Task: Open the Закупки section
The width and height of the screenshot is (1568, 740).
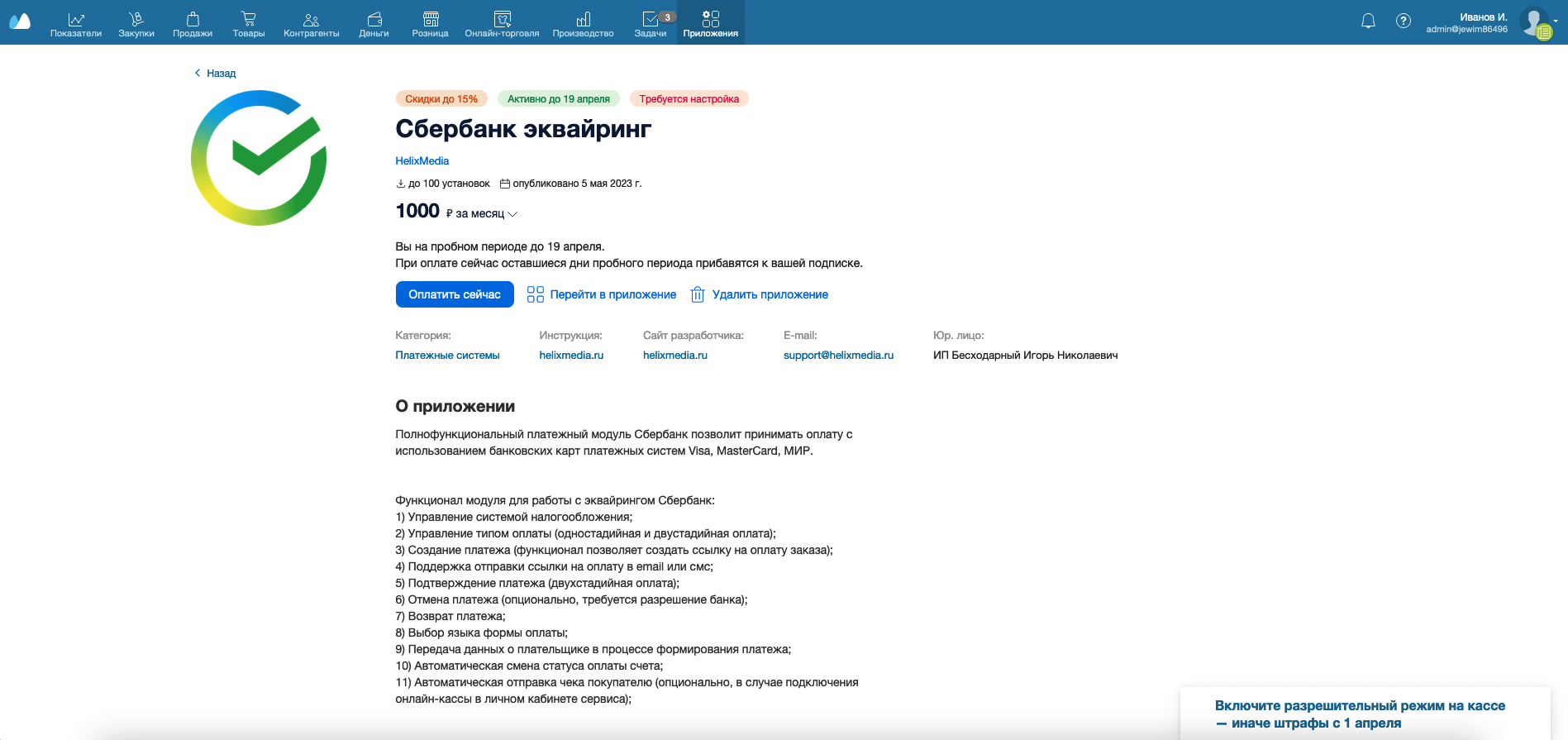Action: [136, 23]
